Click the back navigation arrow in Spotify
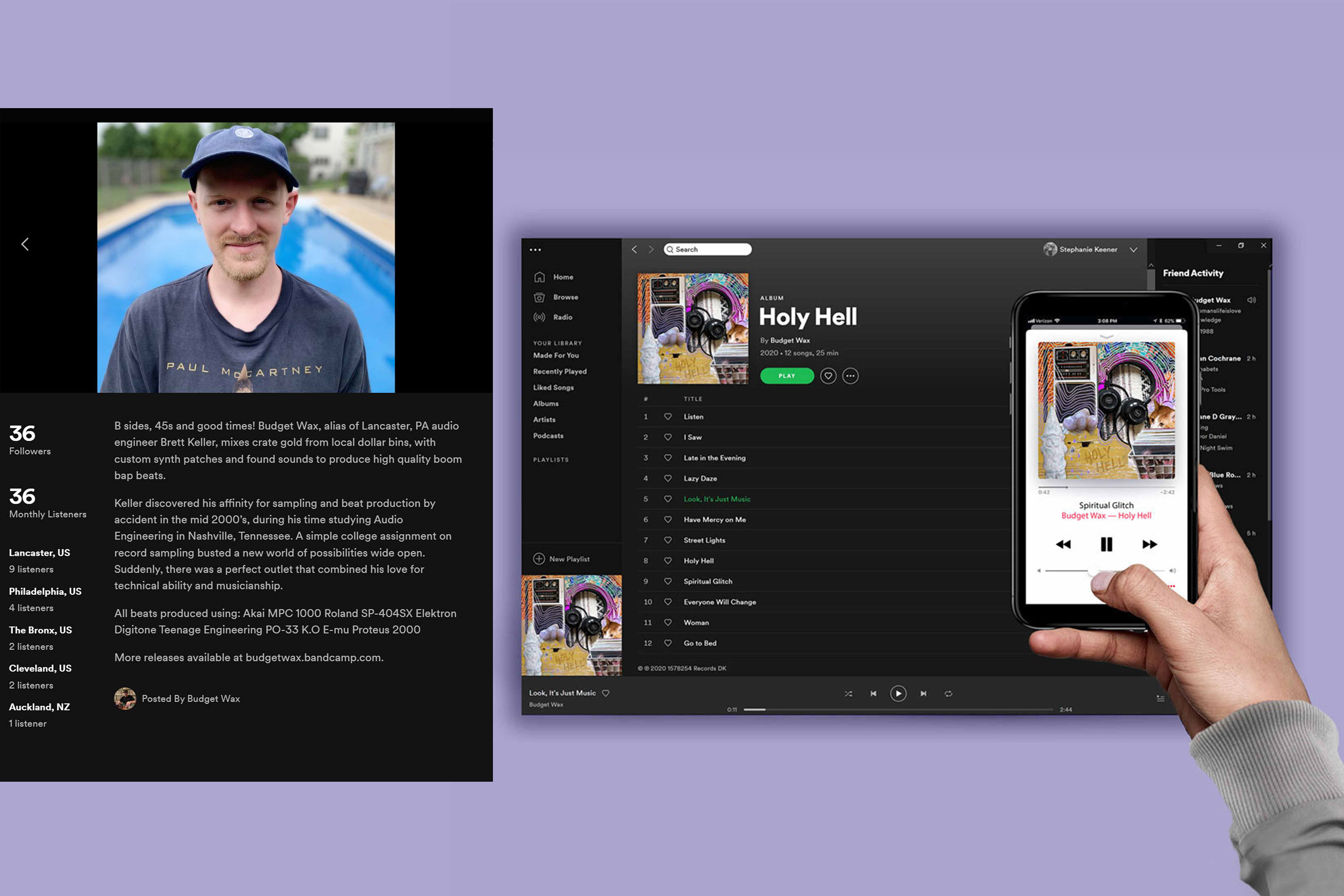The height and width of the screenshot is (896, 1344). click(x=634, y=249)
